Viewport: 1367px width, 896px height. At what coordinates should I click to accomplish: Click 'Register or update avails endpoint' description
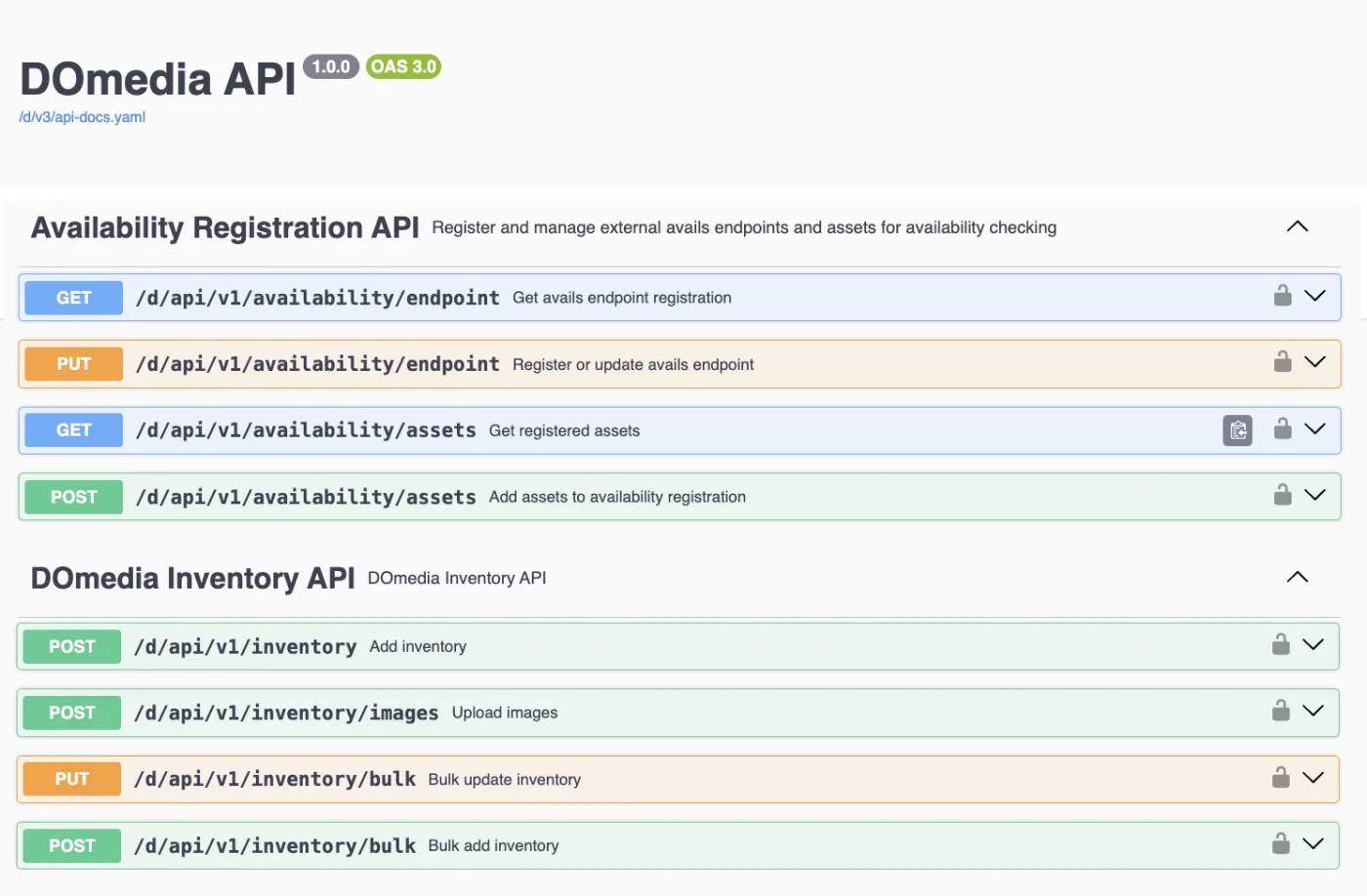click(633, 364)
